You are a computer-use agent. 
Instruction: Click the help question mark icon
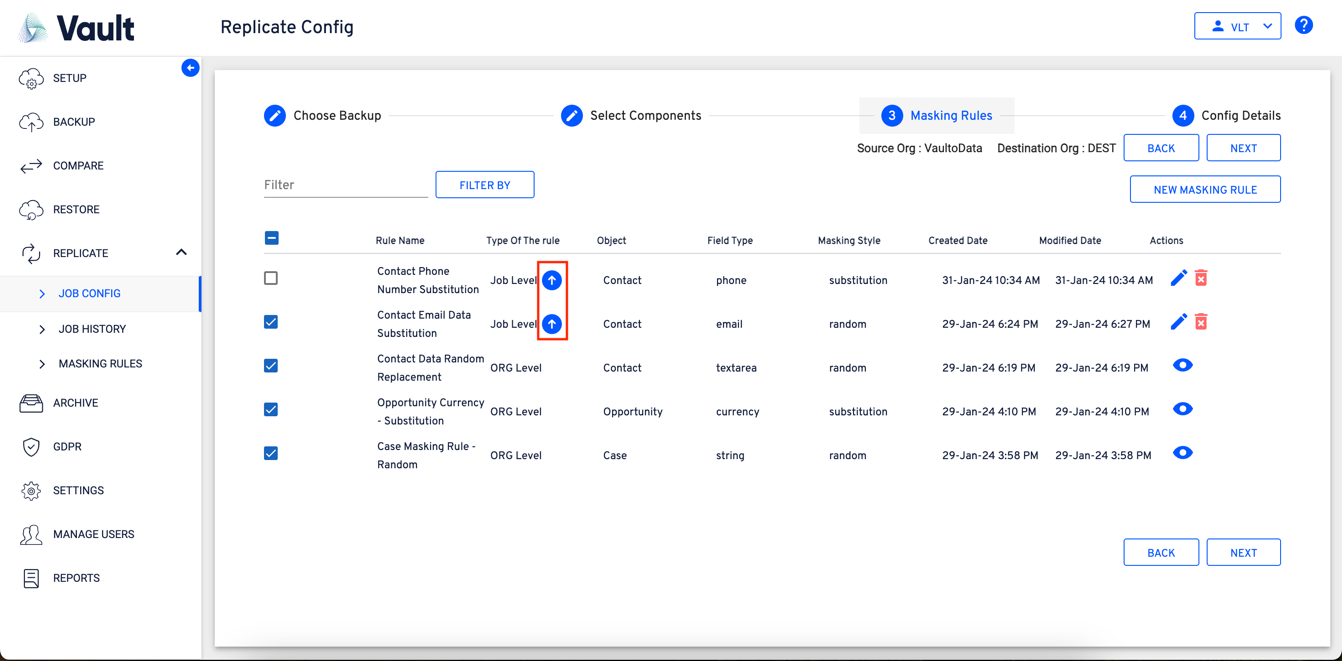click(1303, 26)
